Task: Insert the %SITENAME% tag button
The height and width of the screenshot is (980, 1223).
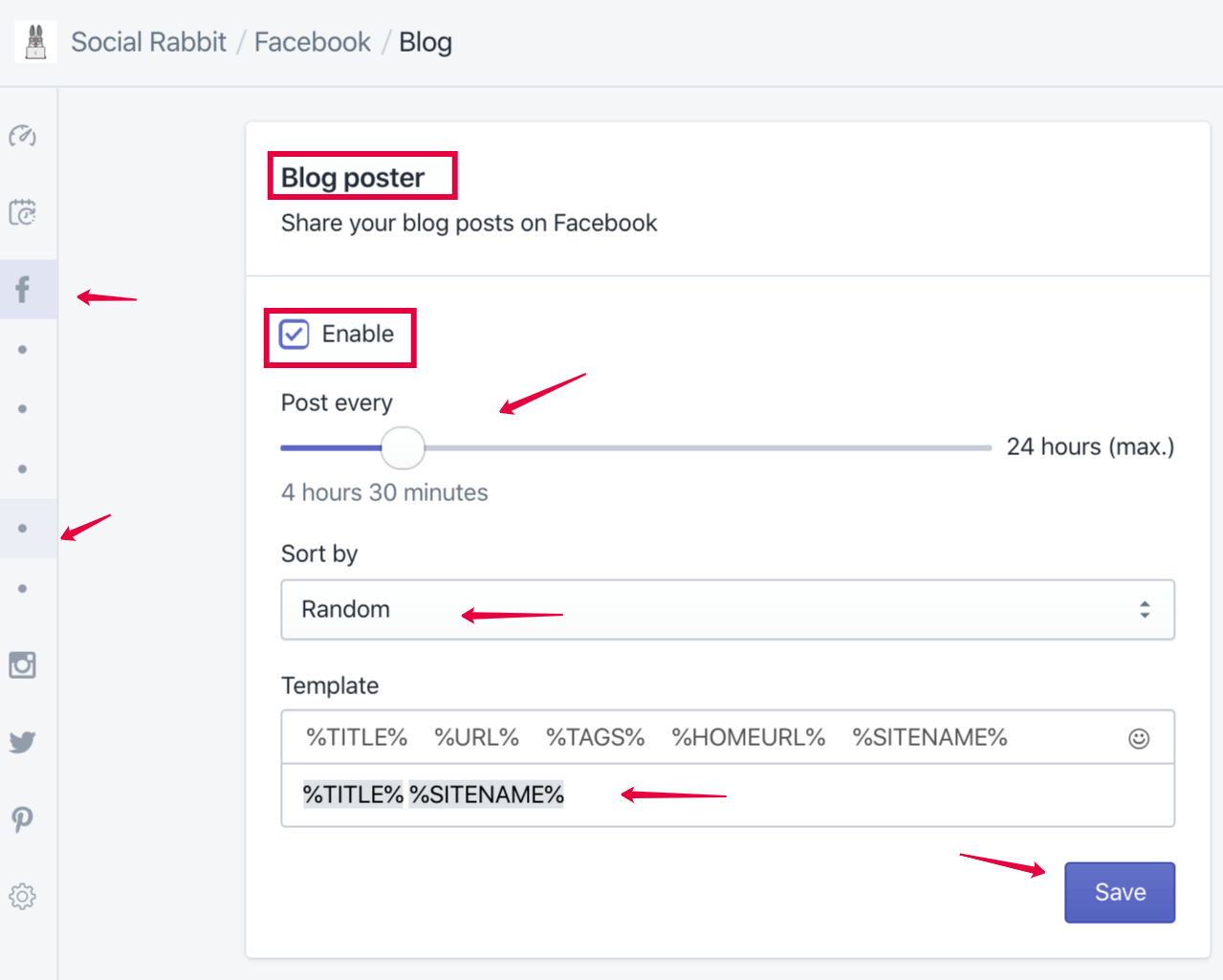Action: [x=929, y=737]
